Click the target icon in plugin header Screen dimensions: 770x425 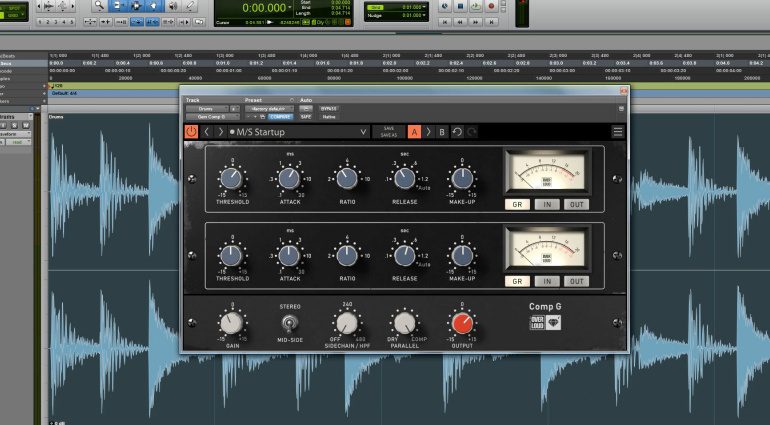click(x=621, y=109)
